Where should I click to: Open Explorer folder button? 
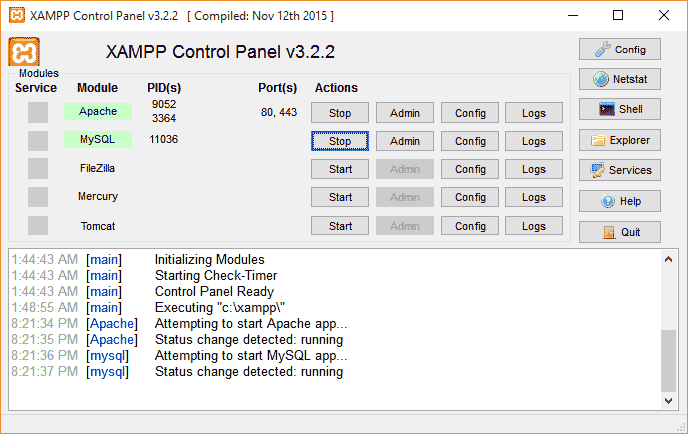coord(620,140)
